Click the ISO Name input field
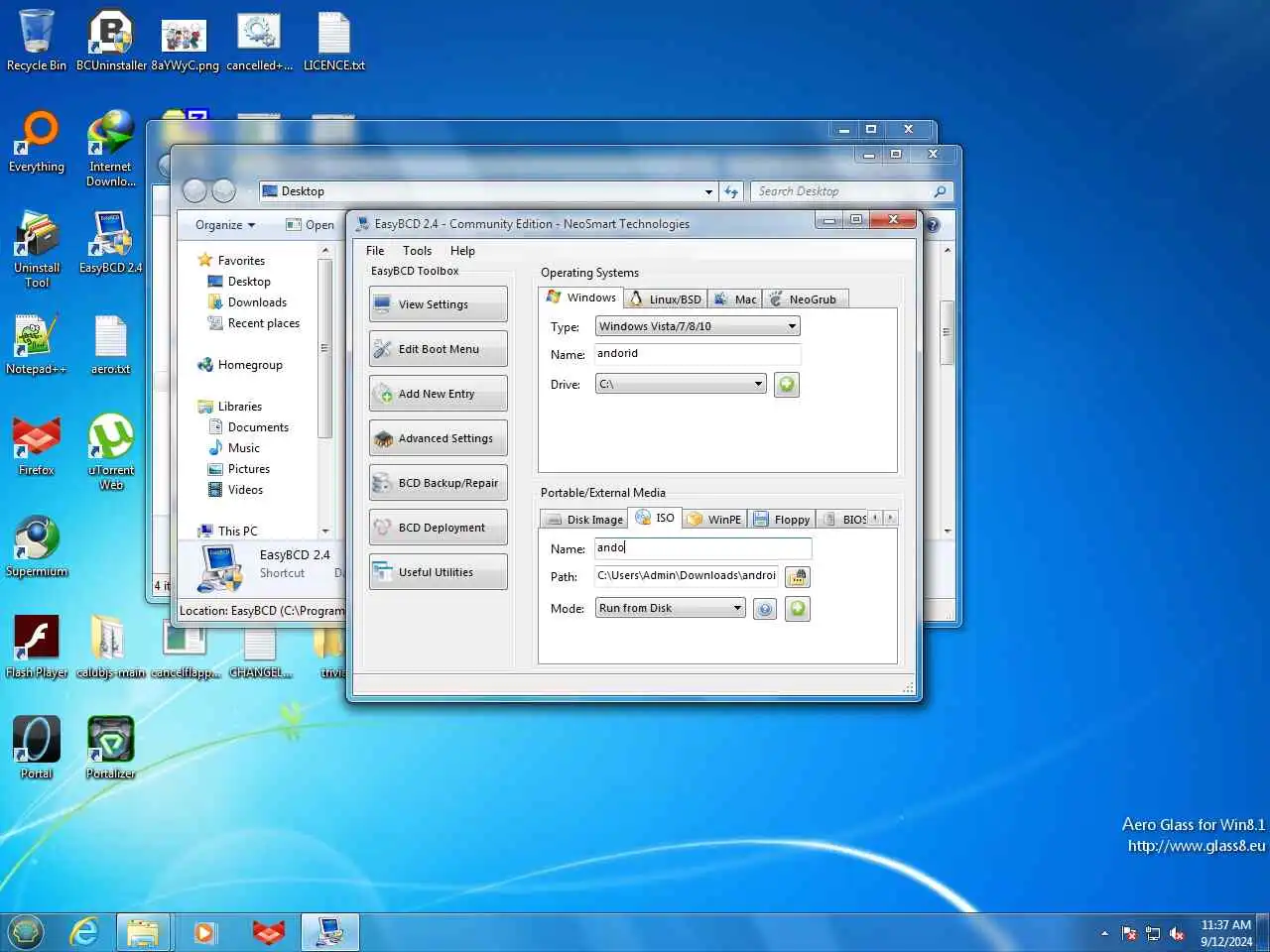 click(702, 548)
